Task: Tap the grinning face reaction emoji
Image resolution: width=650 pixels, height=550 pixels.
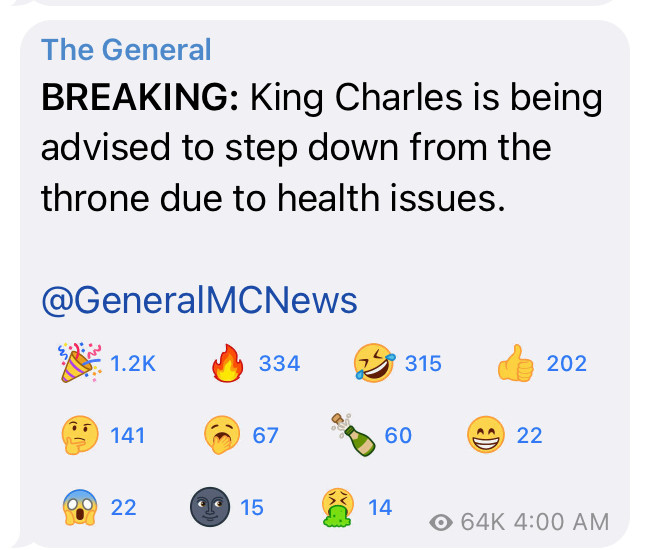Action: pyautogui.click(x=487, y=435)
